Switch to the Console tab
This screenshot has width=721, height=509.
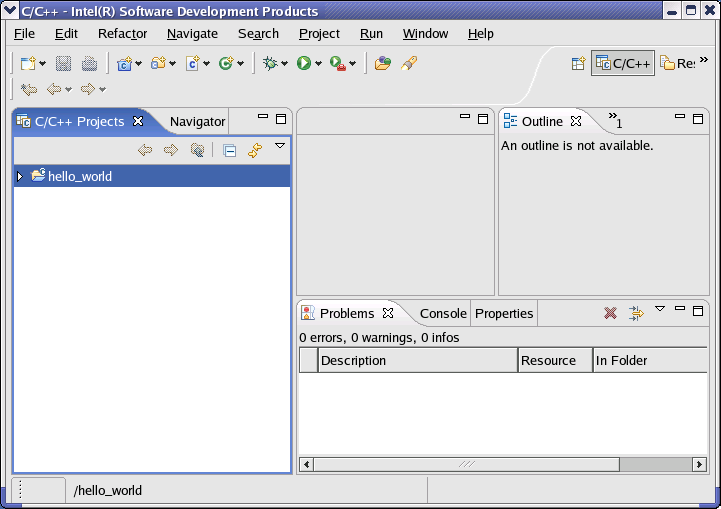coord(443,314)
